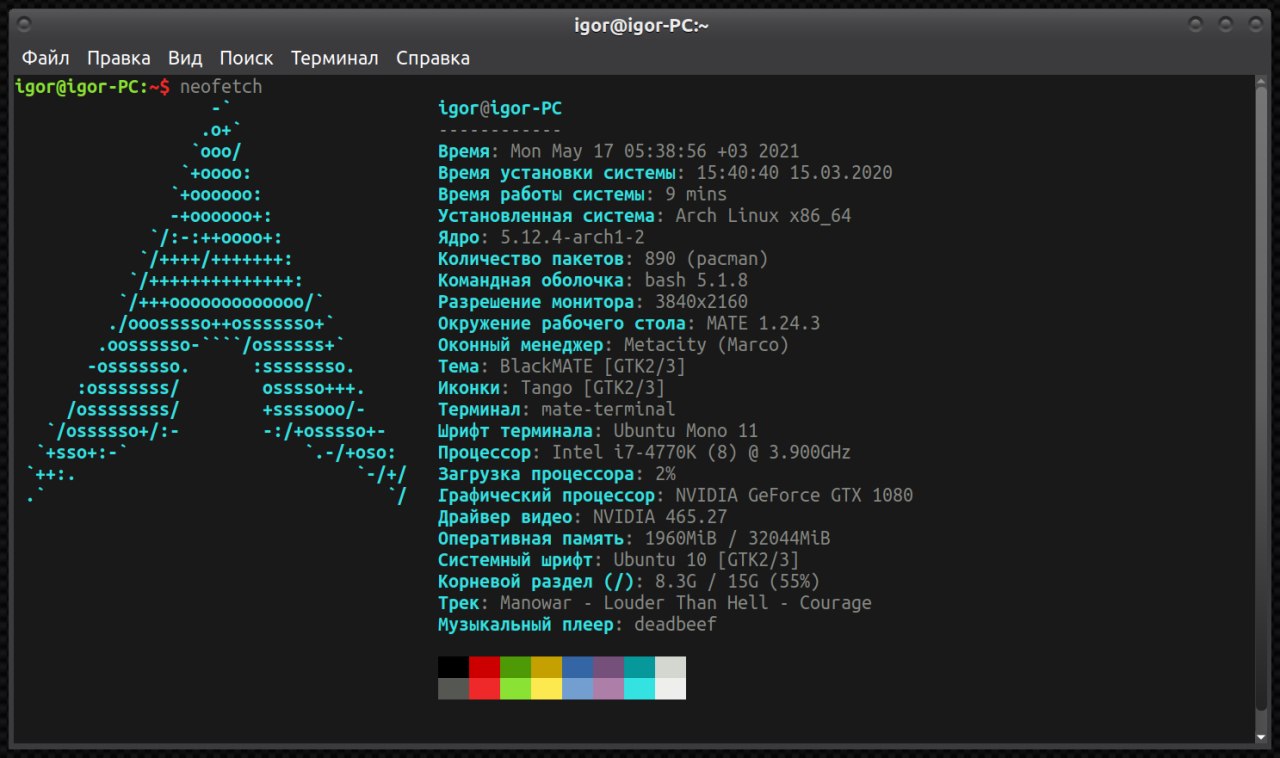
Task: Open the Справка menu
Action: click(433, 58)
